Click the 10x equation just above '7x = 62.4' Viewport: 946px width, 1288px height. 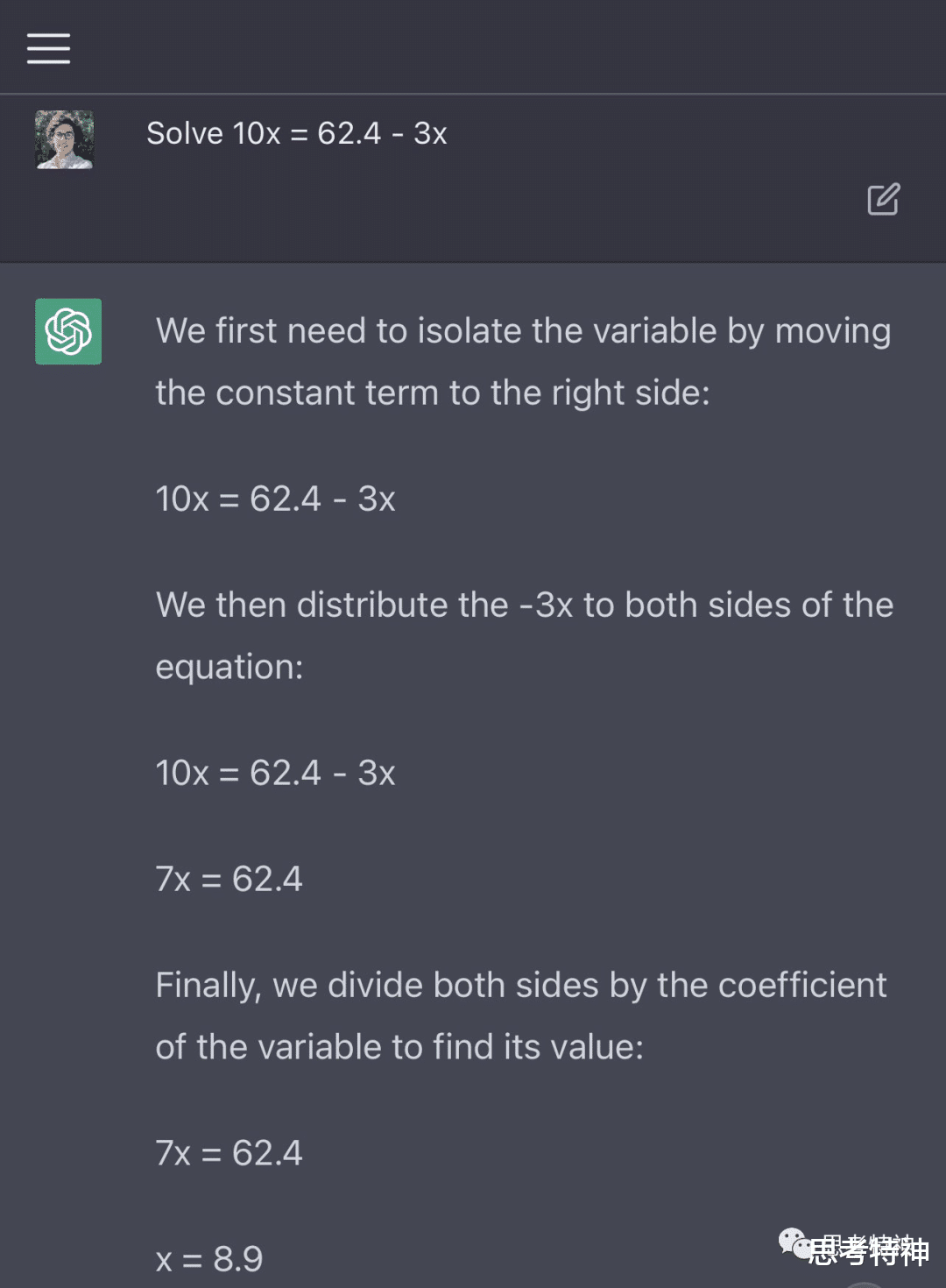[x=275, y=773]
